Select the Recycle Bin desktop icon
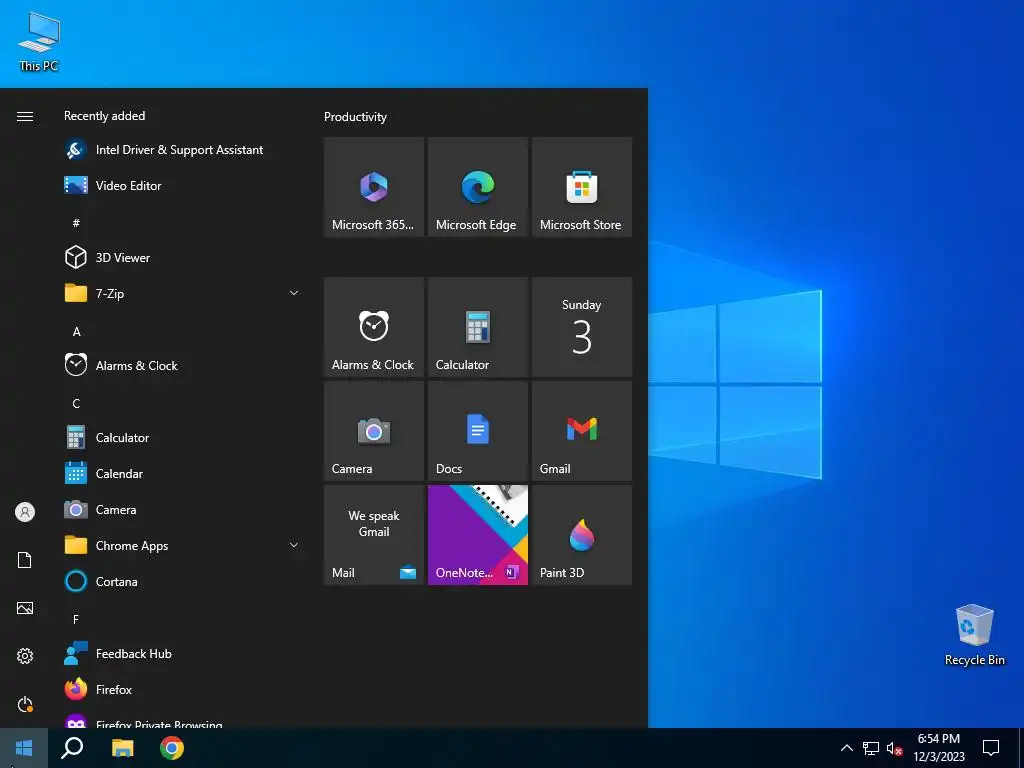The image size is (1024, 768). coord(974,635)
